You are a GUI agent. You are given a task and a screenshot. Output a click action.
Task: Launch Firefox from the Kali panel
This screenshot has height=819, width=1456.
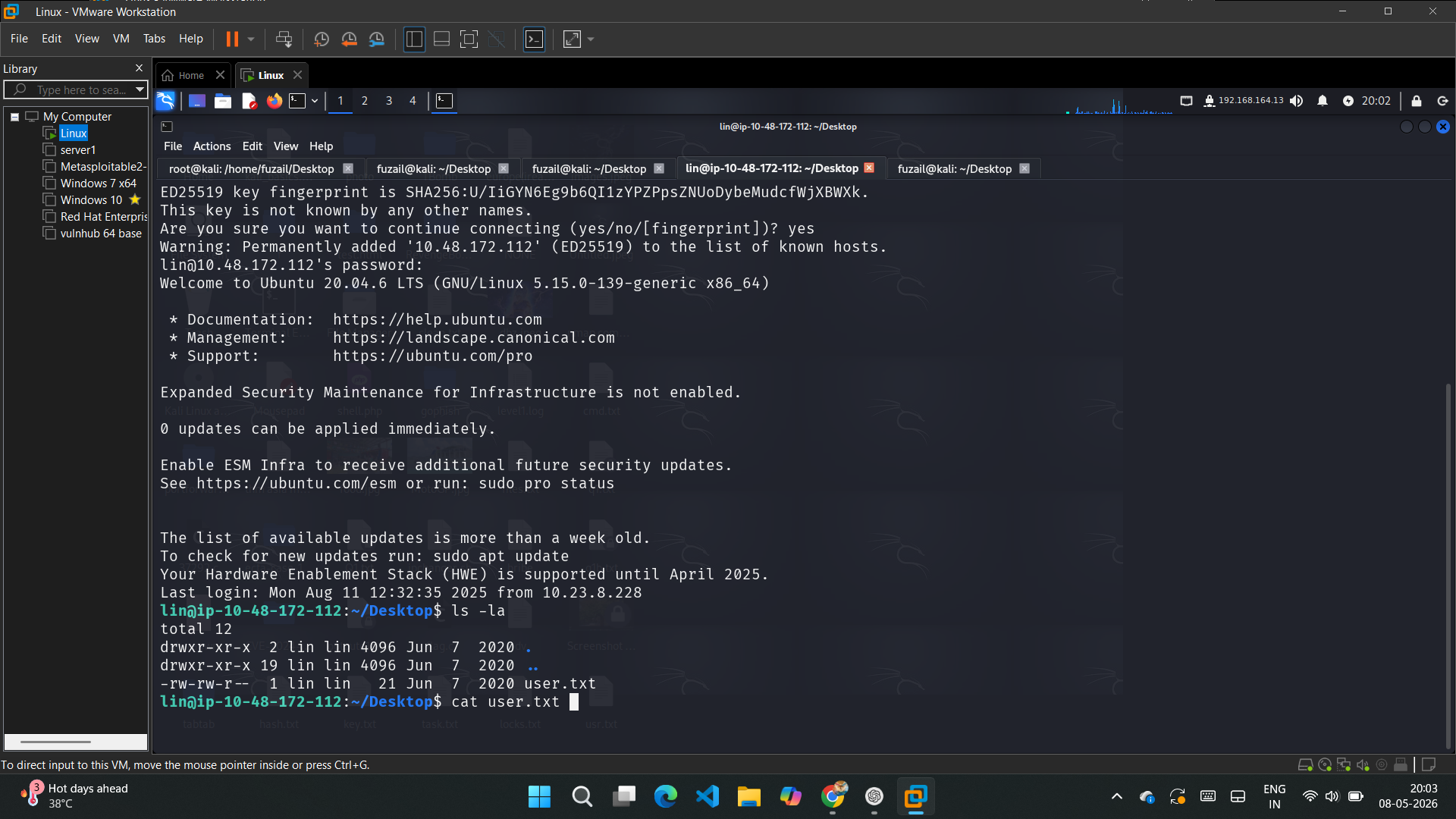coord(274,101)
